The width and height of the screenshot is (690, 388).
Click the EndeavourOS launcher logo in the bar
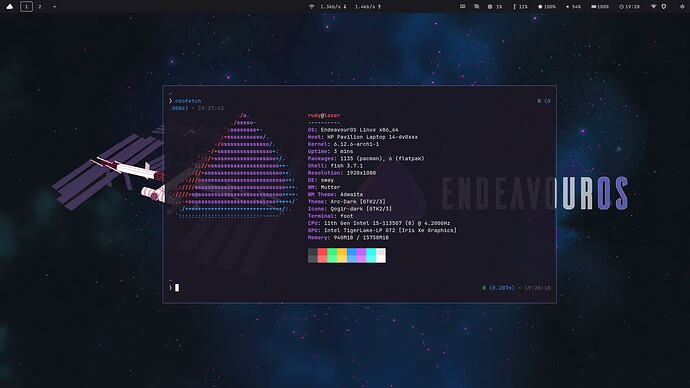tap(10, 7)
